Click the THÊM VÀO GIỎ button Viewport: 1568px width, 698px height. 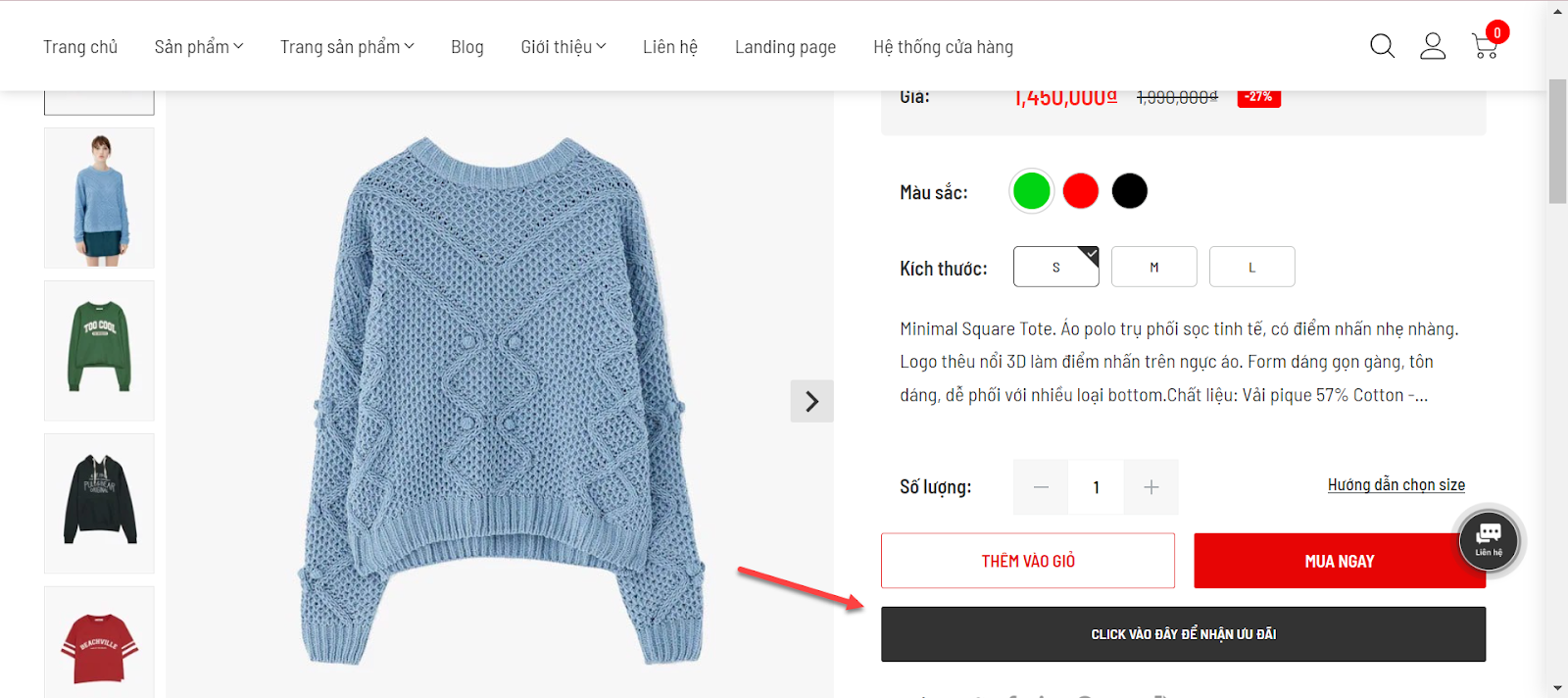pyautogui.click(x=1028, y=561)
